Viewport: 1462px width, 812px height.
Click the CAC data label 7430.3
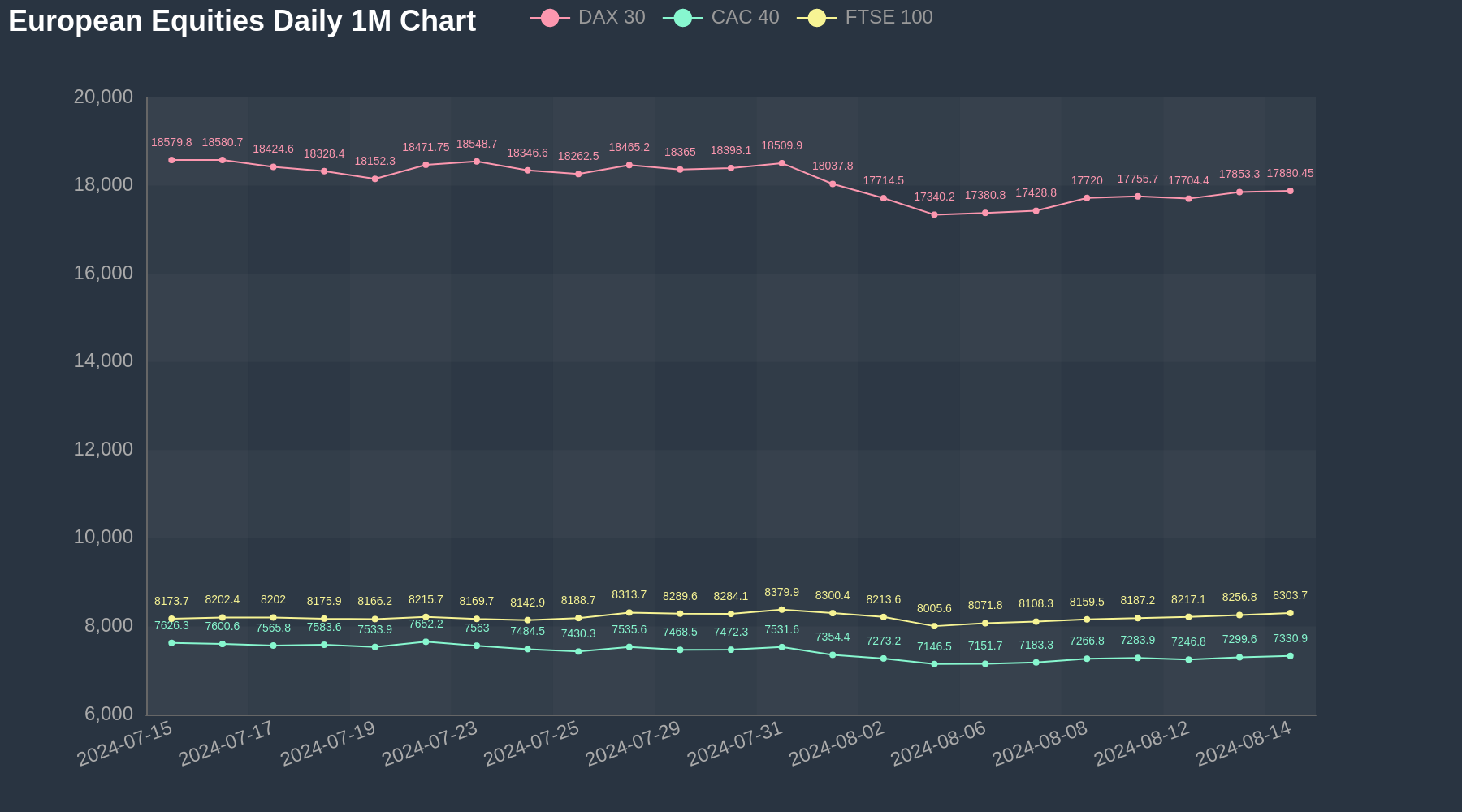click(578, 634)
